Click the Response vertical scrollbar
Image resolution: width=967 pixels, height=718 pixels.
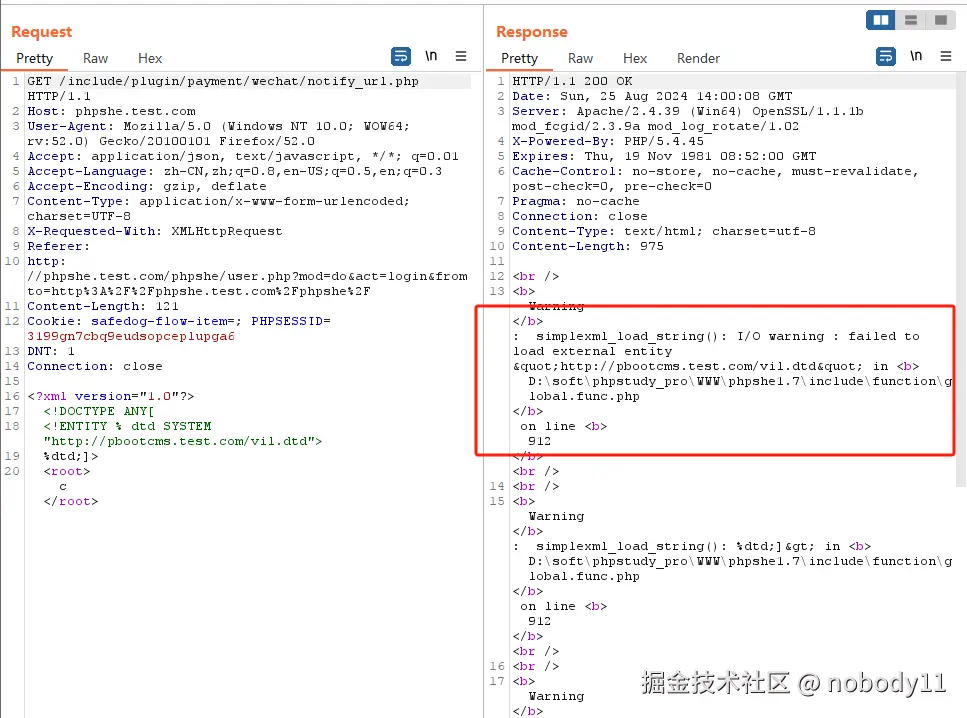tap(961, 281)
